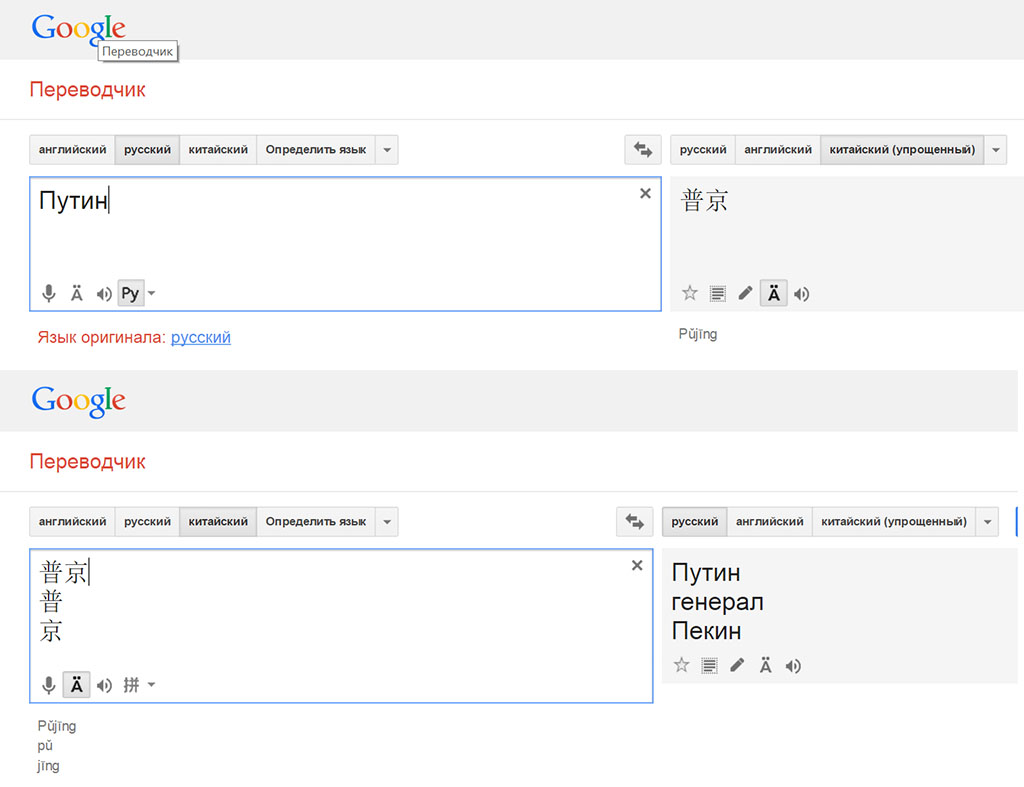Expand bottom source language list
Screen dimensions: 1024x787
pyautogui.click(x=387, y=522)
